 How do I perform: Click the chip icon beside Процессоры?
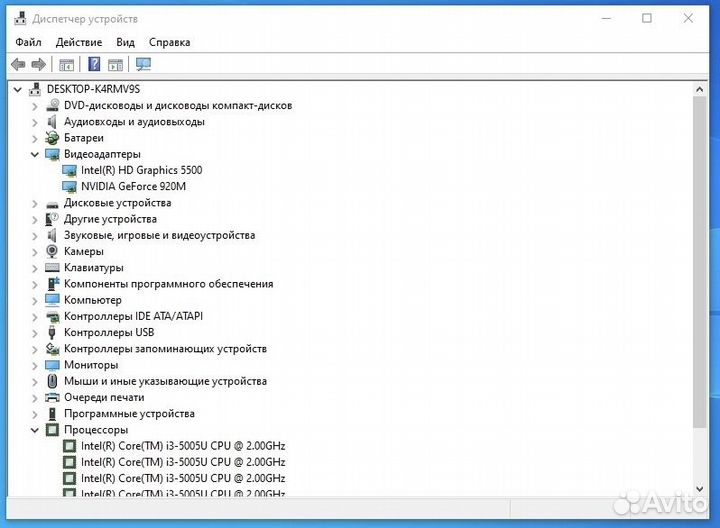coord(52,430)
